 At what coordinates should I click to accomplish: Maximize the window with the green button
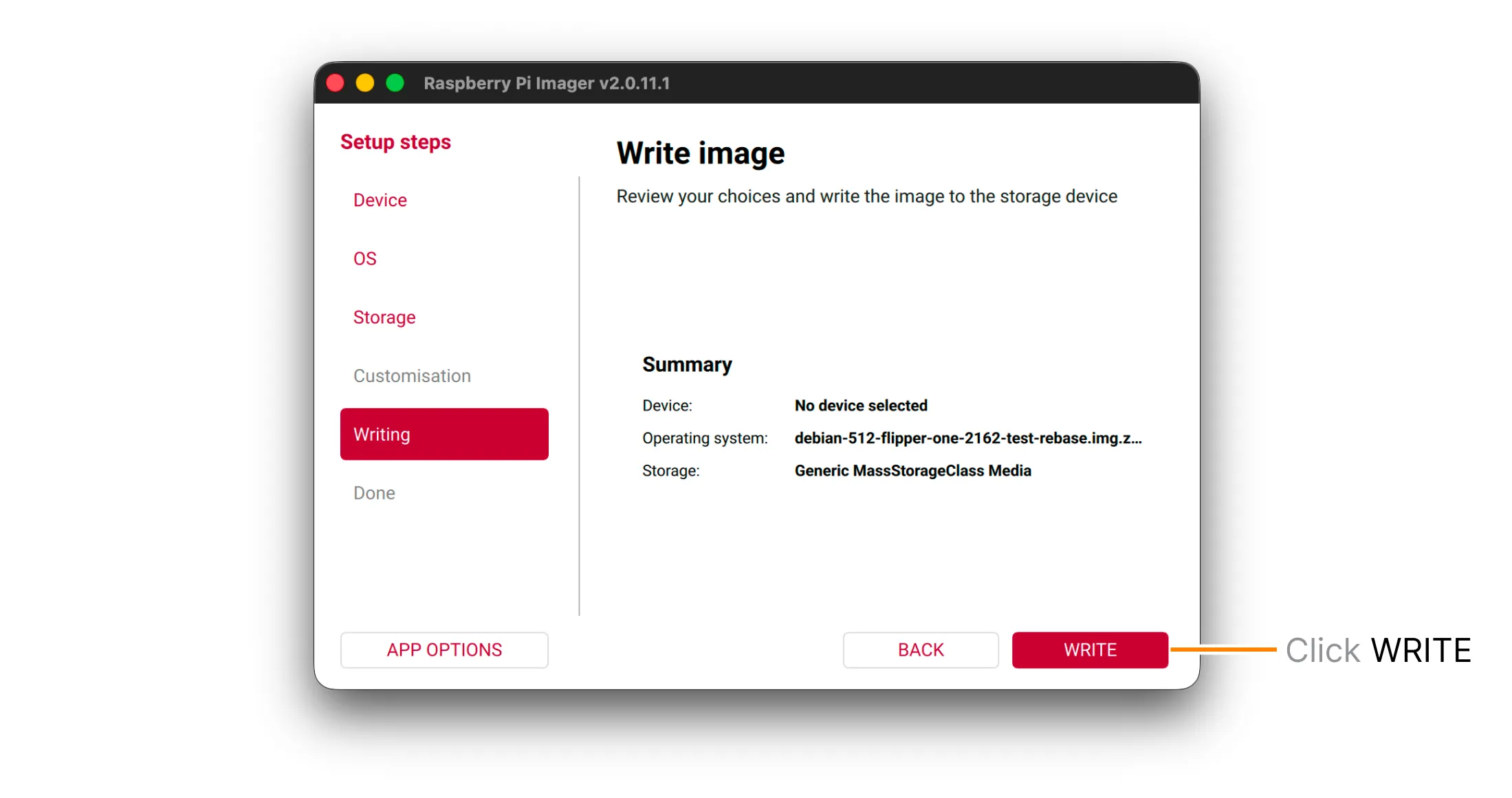[x=395, y=83]
